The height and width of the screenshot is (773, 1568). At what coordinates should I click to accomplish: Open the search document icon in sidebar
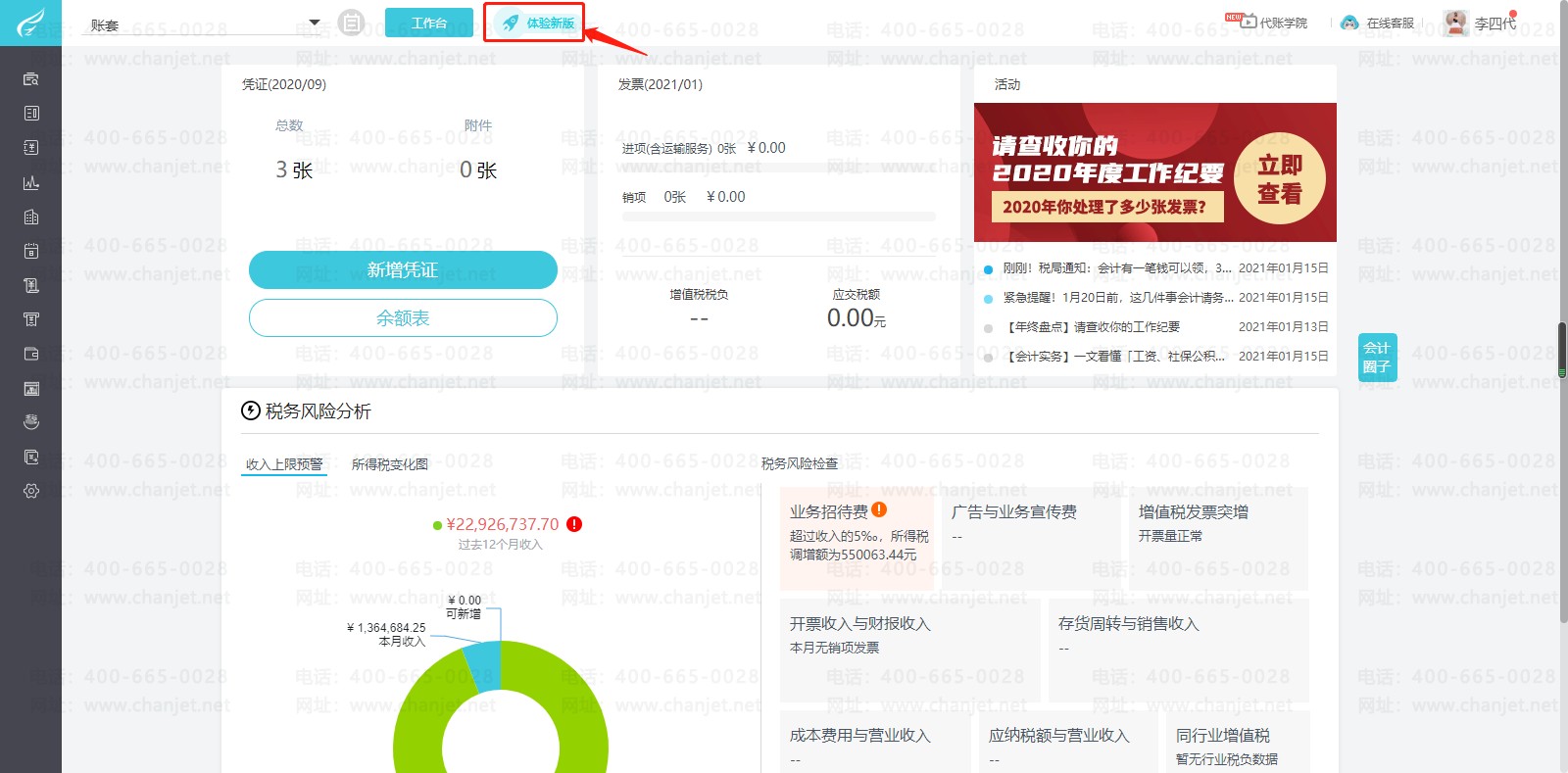click(x=31, y=79)
